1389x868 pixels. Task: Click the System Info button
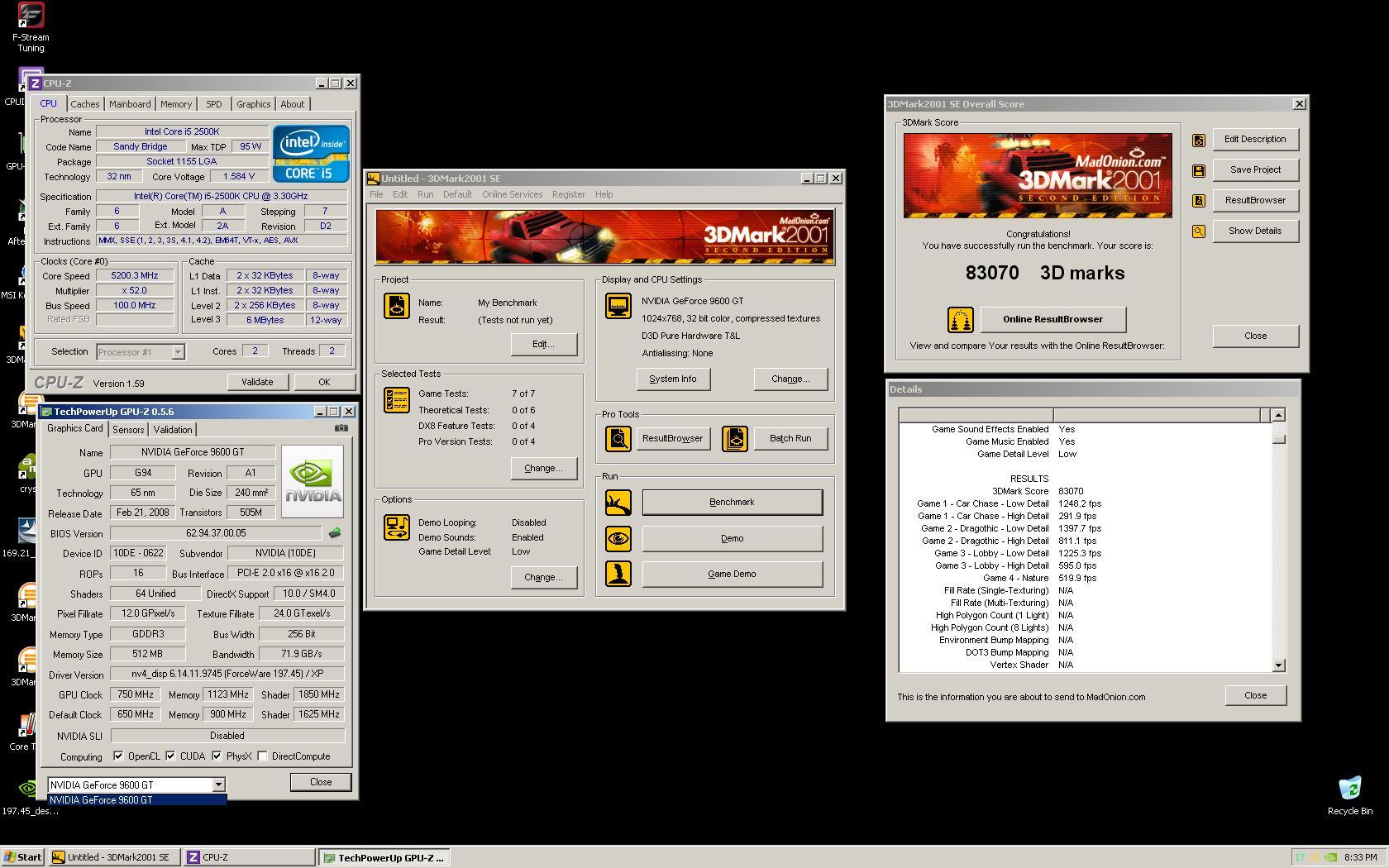[673, 379]
